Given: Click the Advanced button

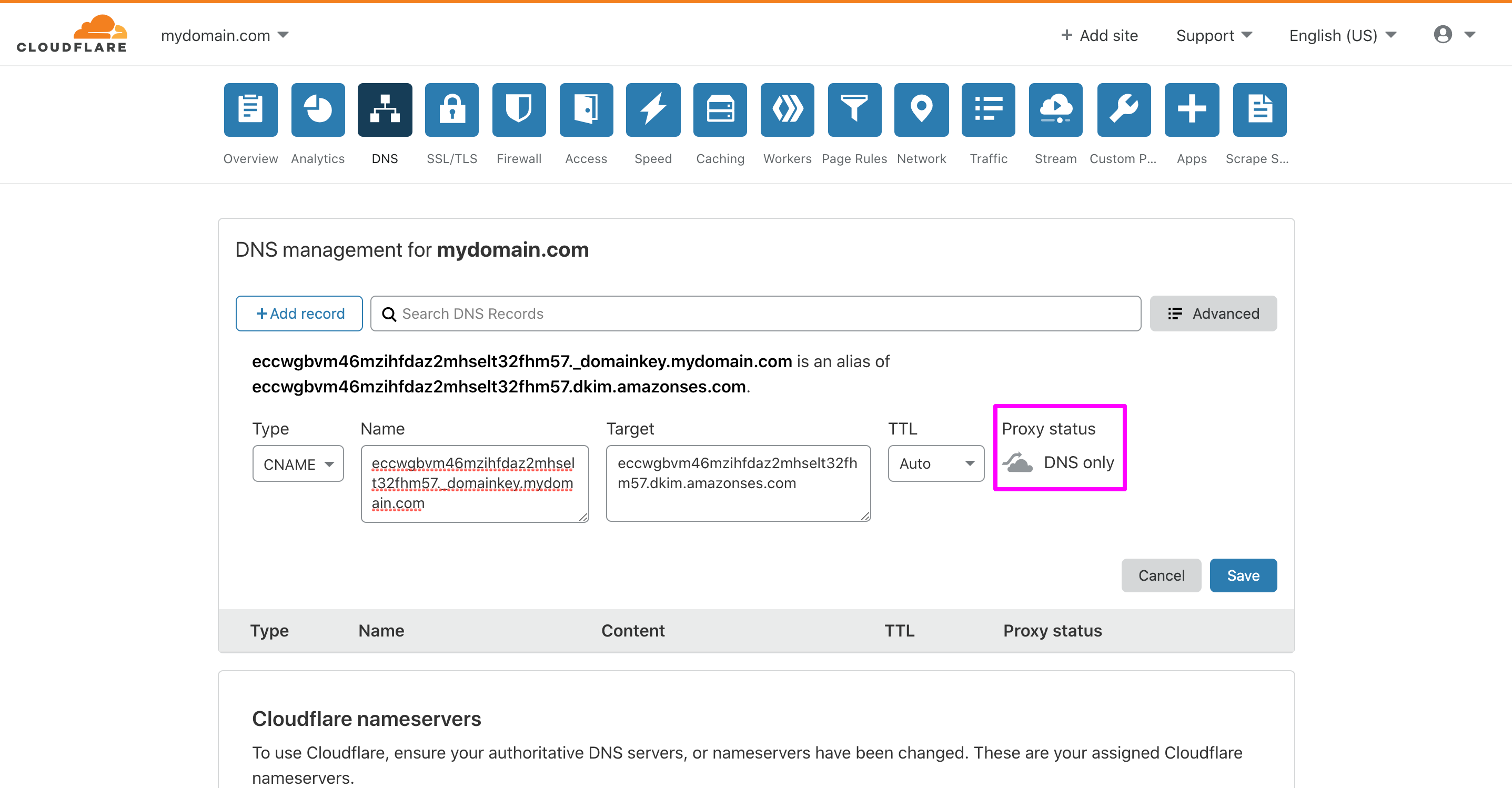Looking at the screenshot, I should [1213, 314].
